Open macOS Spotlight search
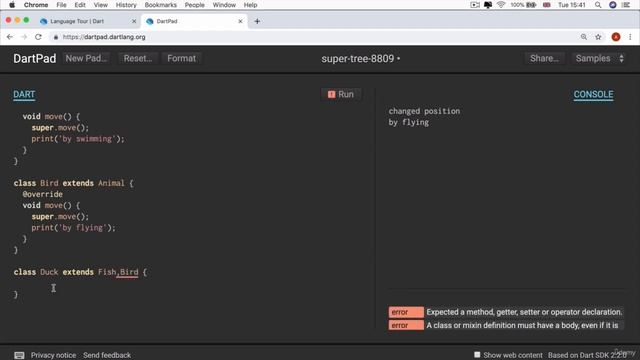The image size is (640, 360). pos(598,5)
